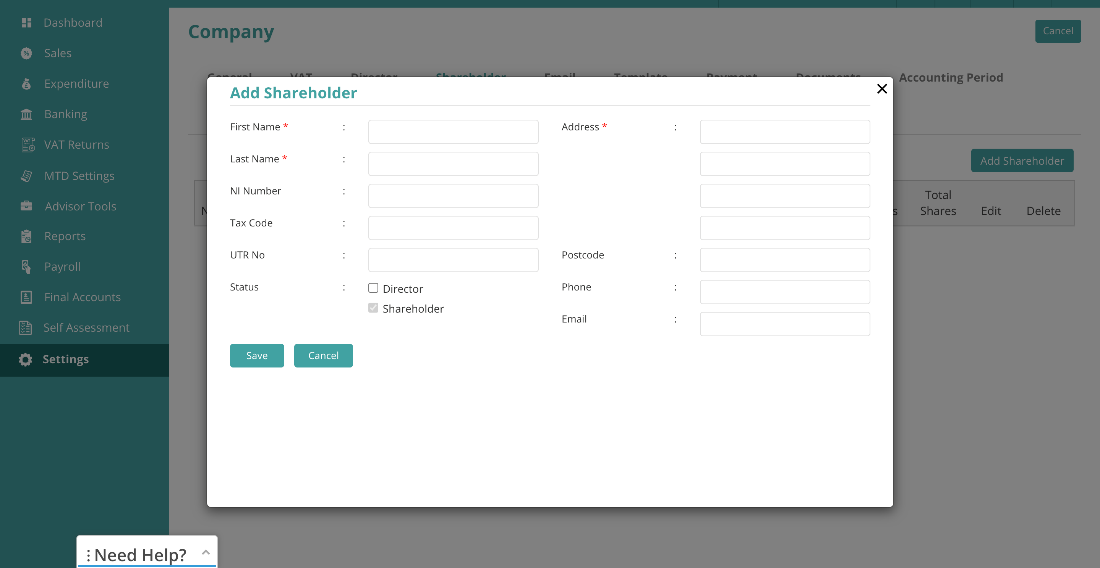Focus the Tax Code field

tap(453, 228)
